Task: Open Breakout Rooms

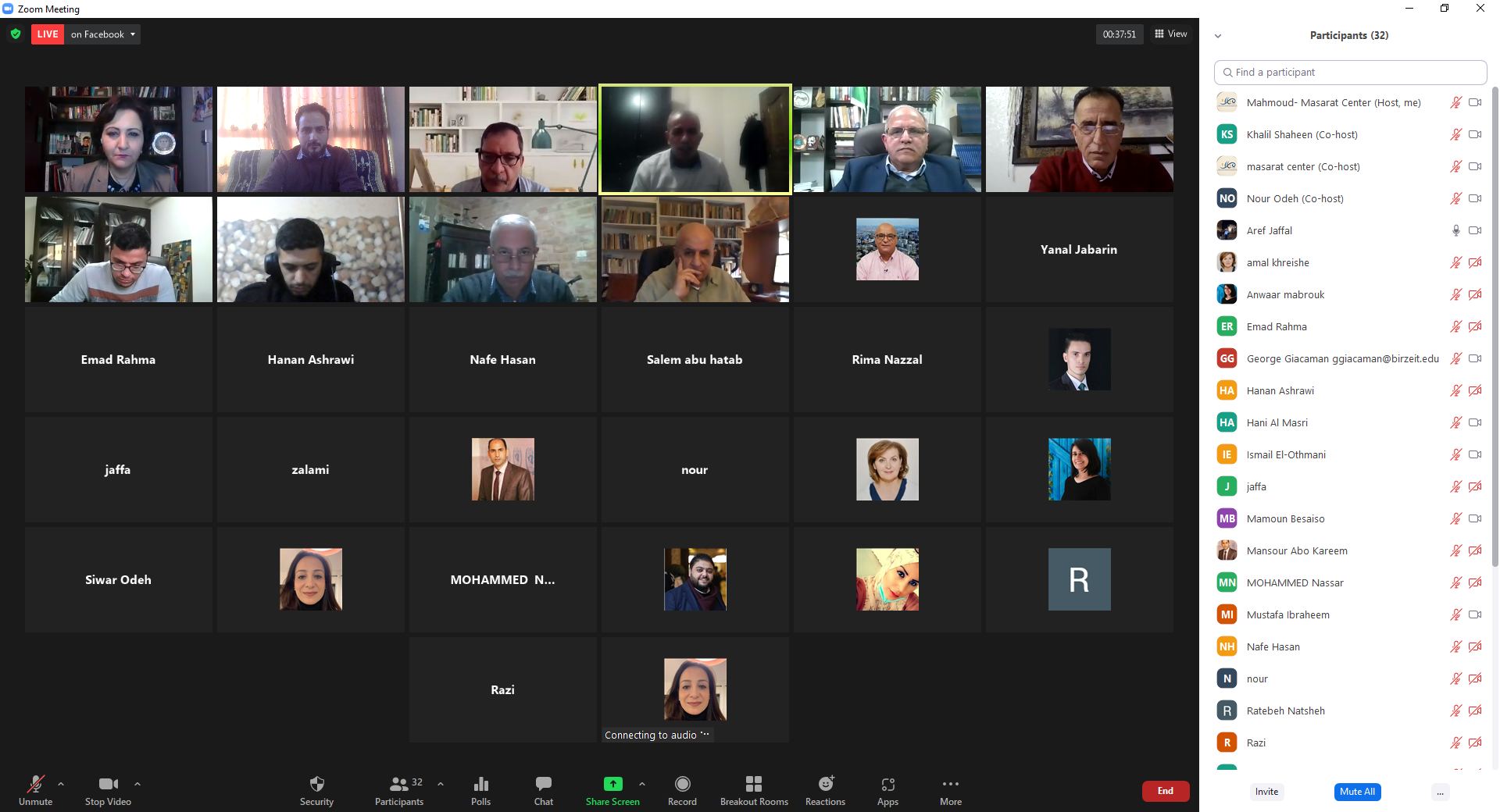Action: point(754,790)
